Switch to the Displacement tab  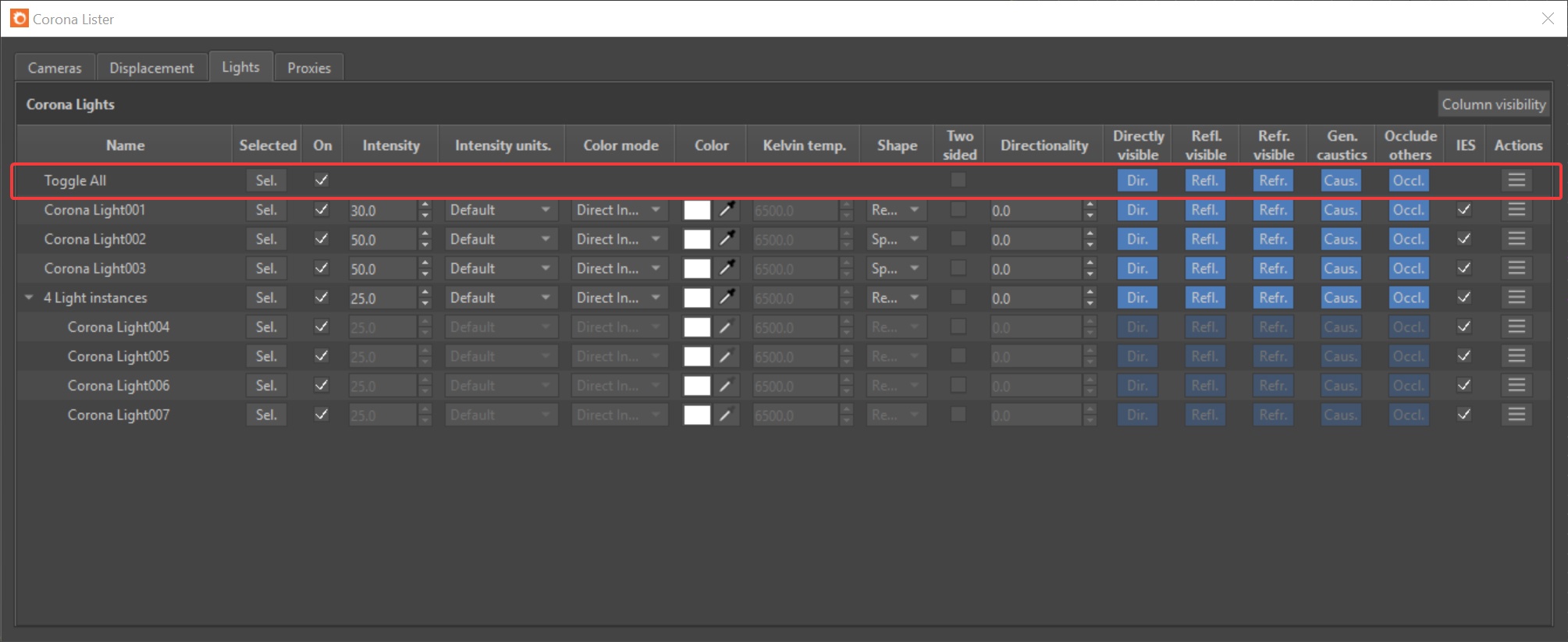point(151,68)
